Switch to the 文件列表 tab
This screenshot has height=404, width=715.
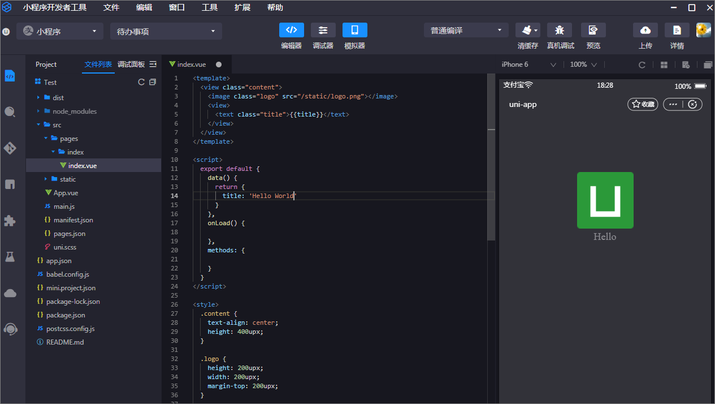point(98,64)
